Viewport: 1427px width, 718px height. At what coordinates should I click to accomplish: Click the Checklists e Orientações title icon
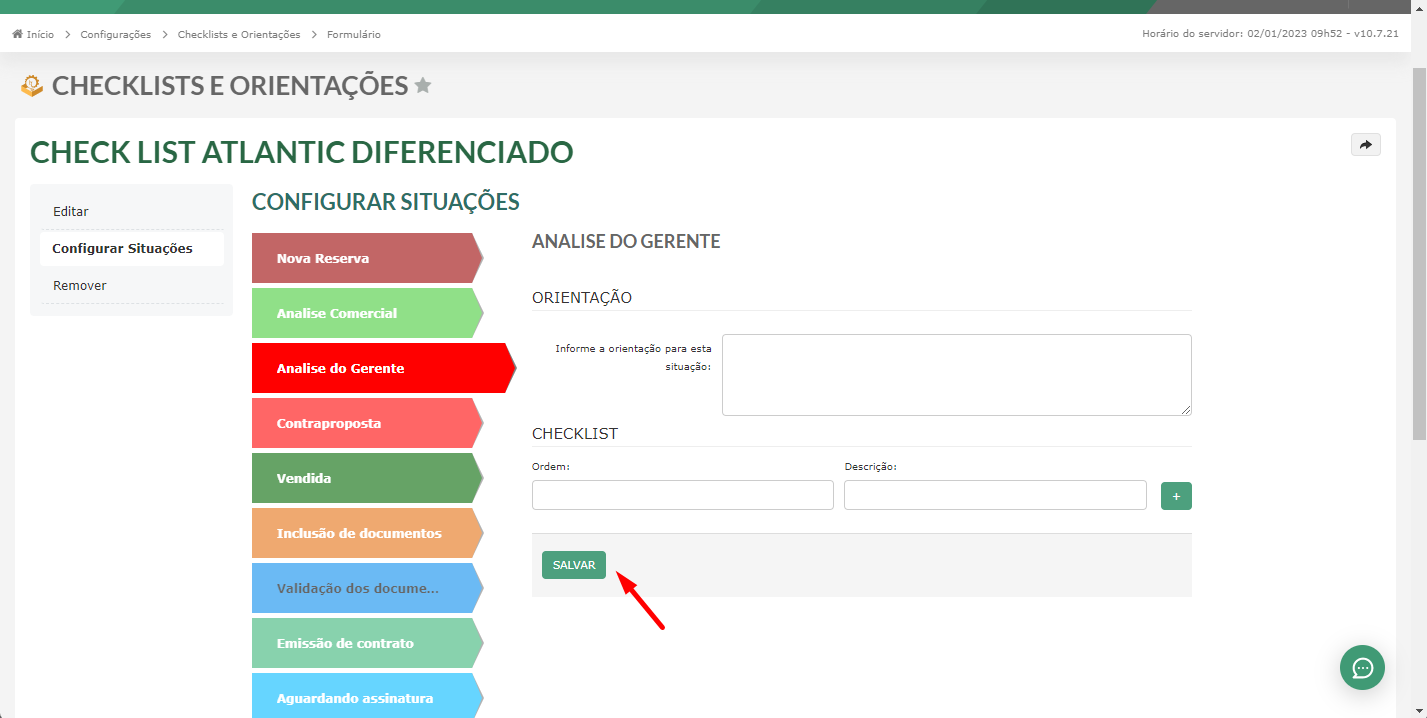pos(32,86)
